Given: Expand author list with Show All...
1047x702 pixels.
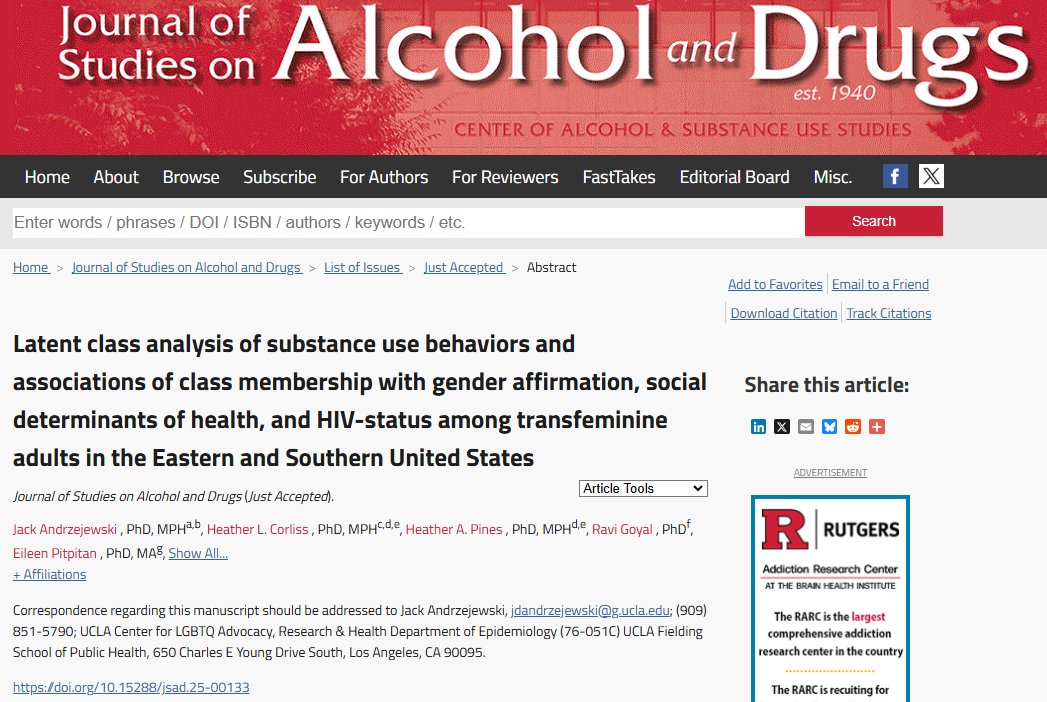Looking at the screenshot, I should [x=198, y=553].
